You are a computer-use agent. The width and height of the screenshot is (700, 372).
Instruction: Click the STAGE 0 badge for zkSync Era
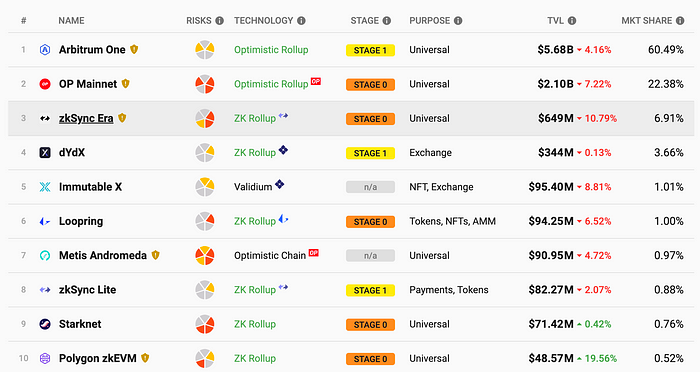(x=371, y=119)
